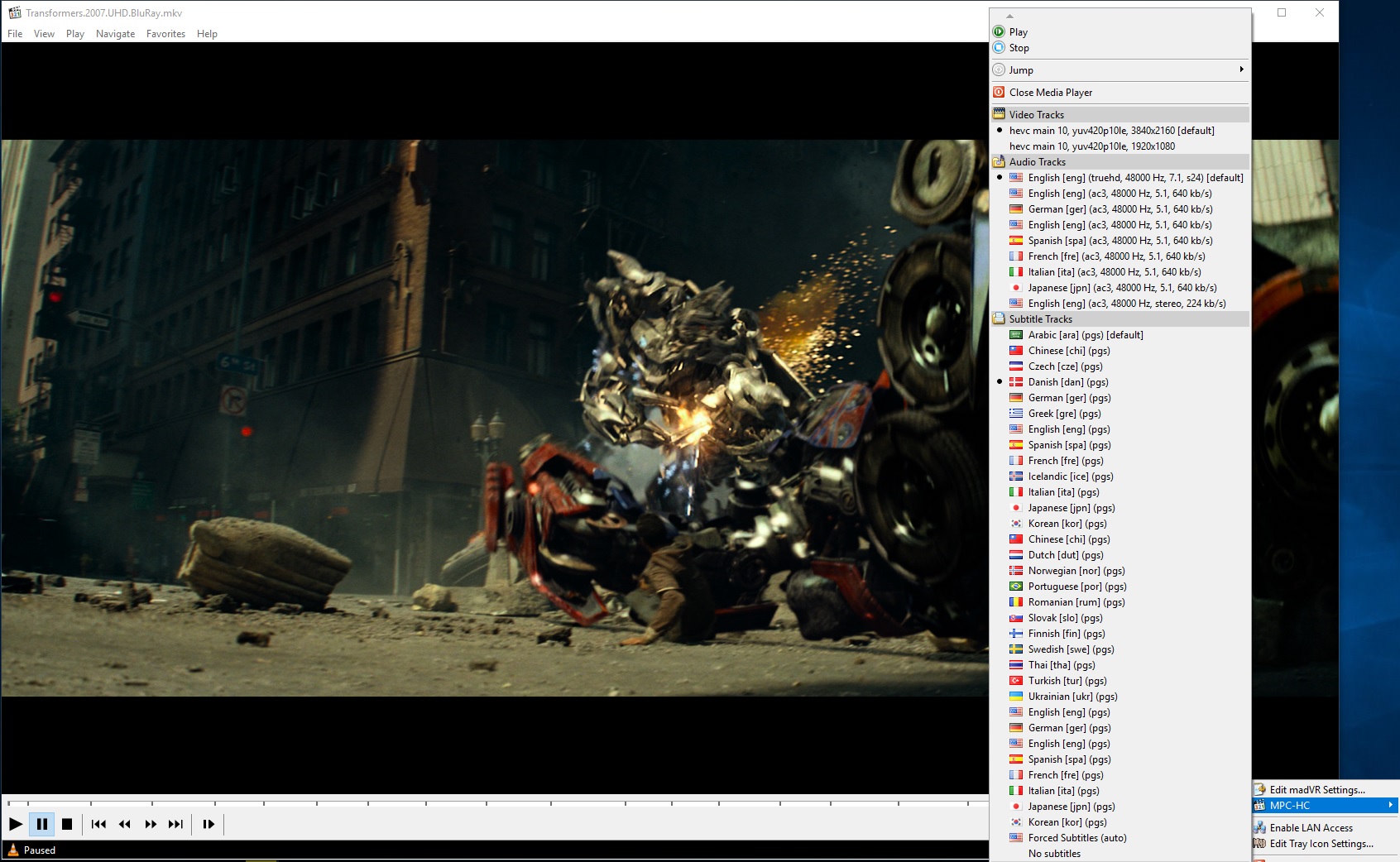The height and width of the screenshot is (862, 1400).
Task: Click the rewind (decrease speed) button
Action: pyautogui.click(x=125, y=824)
